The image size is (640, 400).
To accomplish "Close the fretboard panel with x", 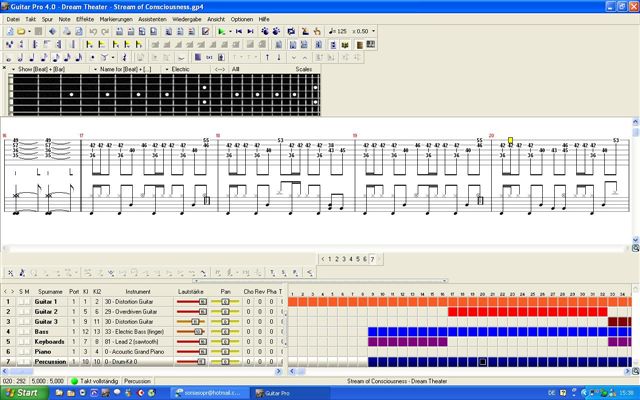I will click(x=4, y=68).
